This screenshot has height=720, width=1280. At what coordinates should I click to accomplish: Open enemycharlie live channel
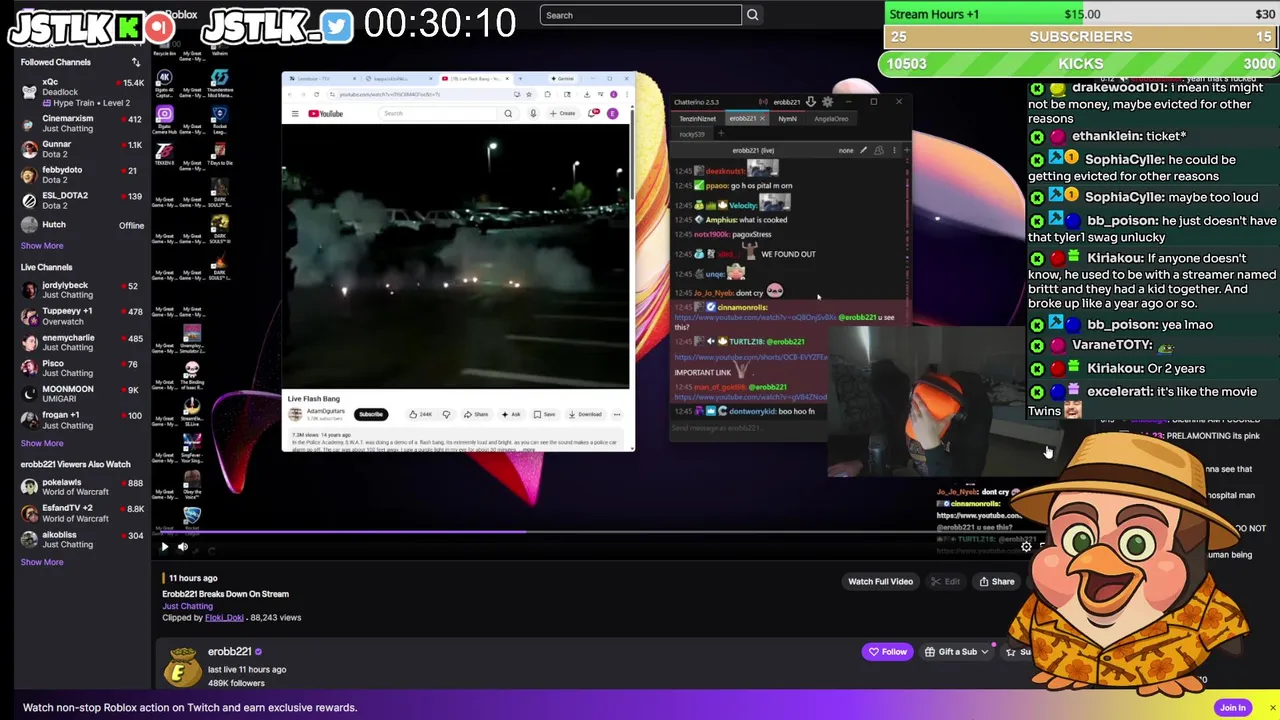82,342
